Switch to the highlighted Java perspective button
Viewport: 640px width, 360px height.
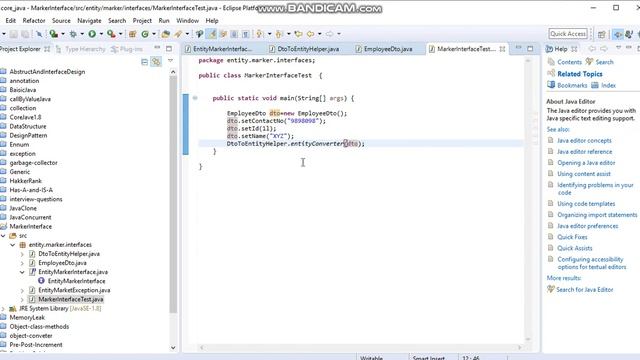click(x=618, y=34)
